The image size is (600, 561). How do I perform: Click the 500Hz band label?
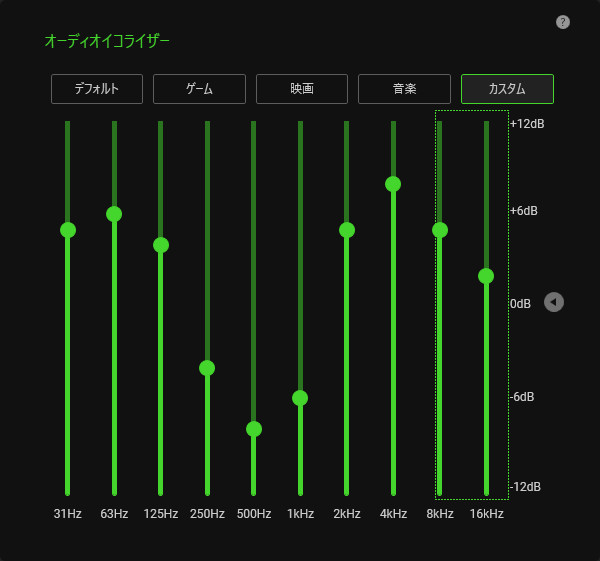(x=254, y=514)
